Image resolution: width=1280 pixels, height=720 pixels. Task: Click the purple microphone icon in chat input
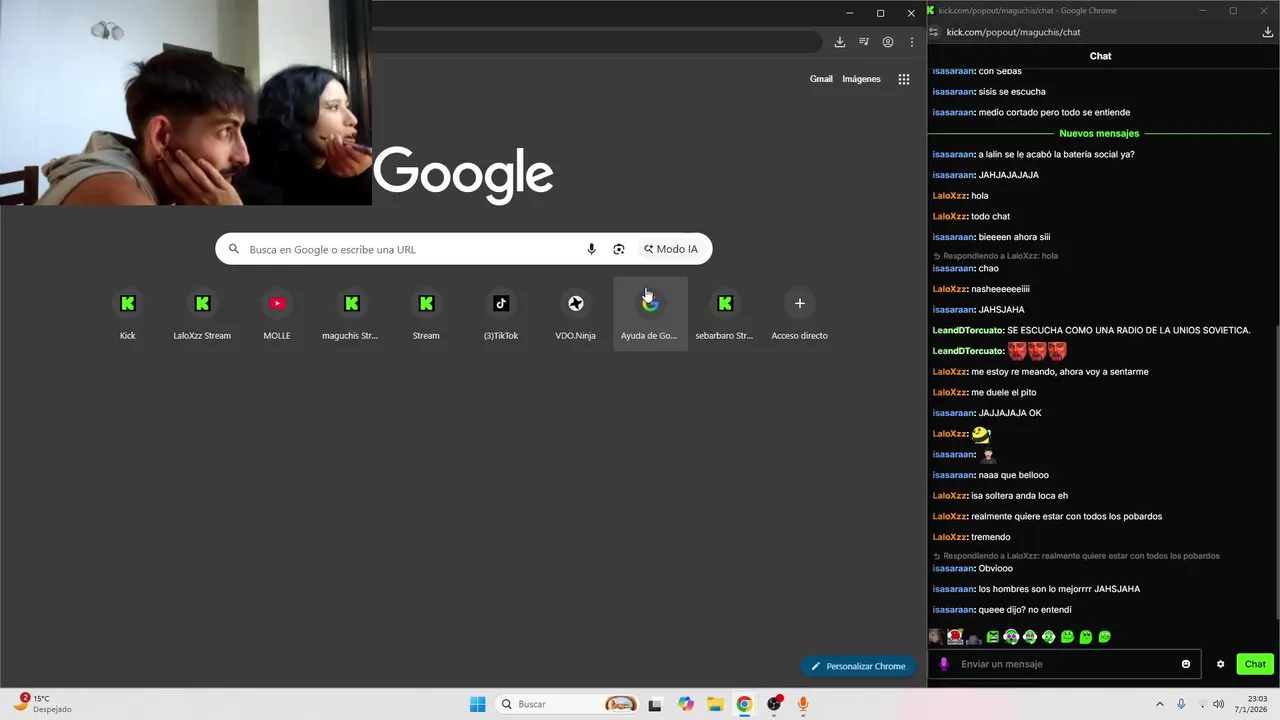944,664
